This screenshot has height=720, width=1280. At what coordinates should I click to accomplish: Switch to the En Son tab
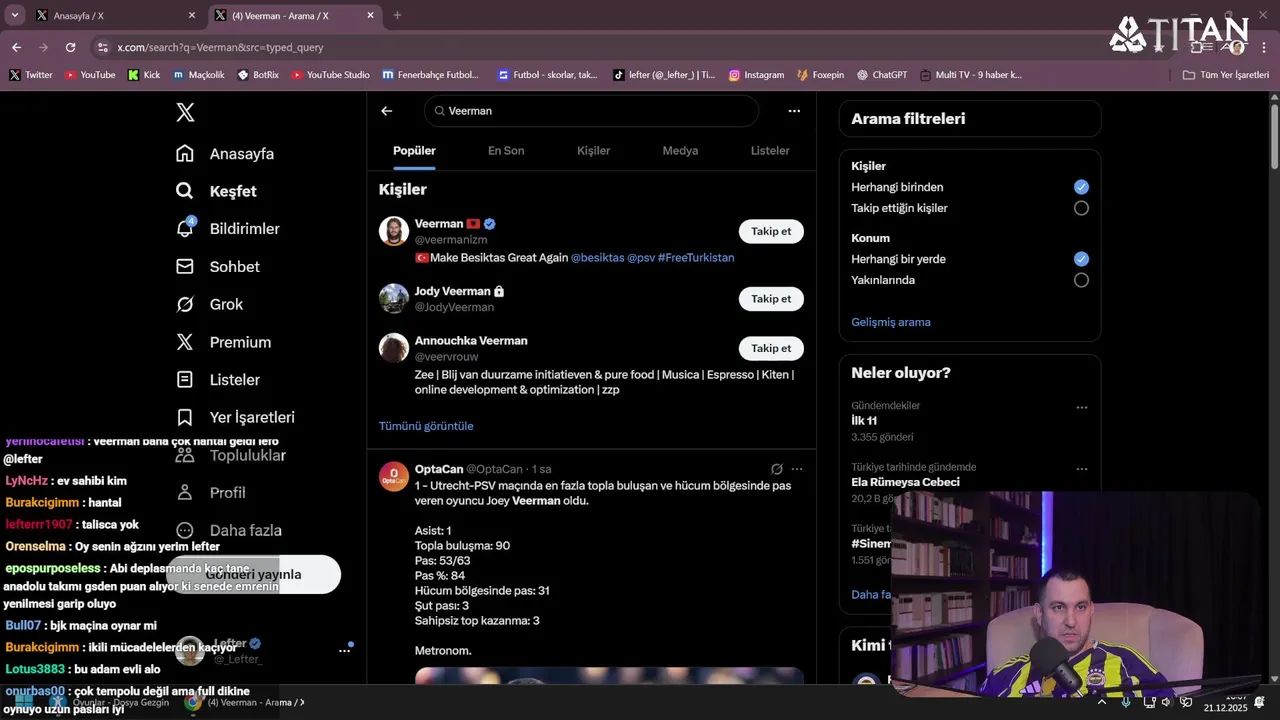coord(506,151)
